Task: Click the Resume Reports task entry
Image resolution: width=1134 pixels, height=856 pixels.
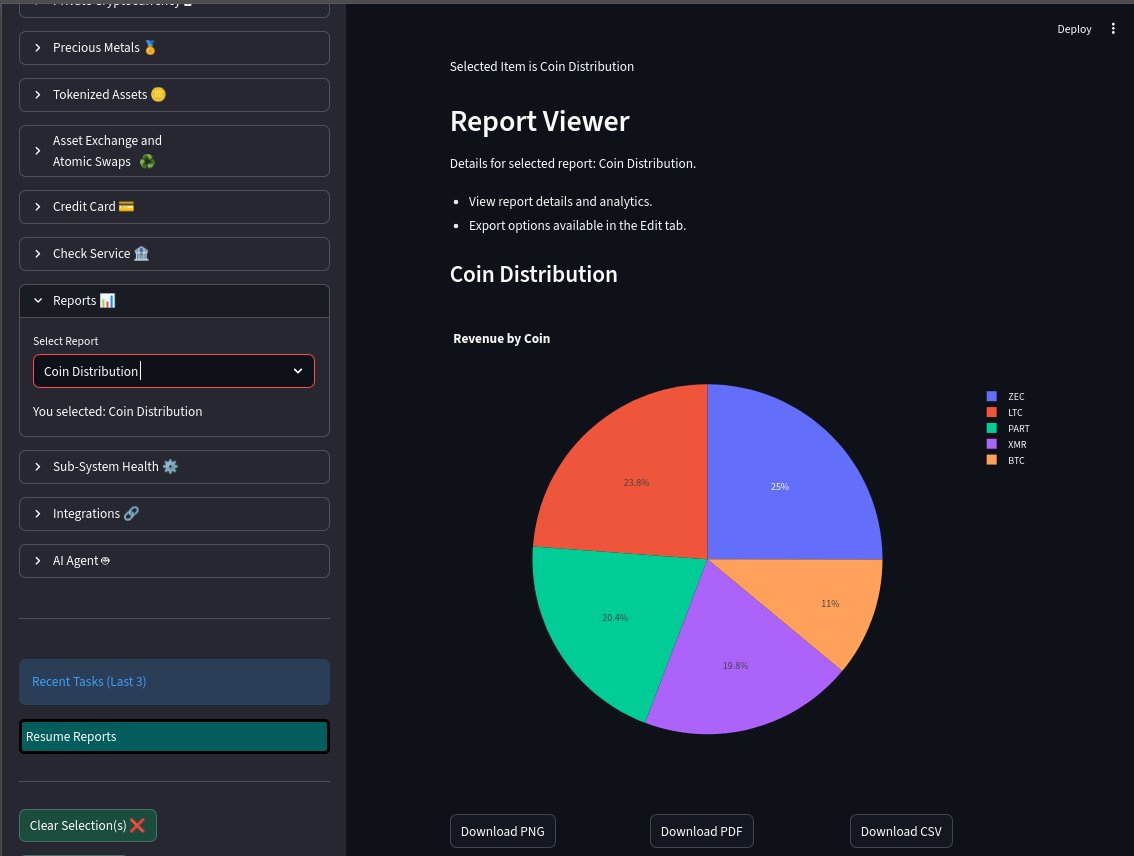Action: click(174, 736)
